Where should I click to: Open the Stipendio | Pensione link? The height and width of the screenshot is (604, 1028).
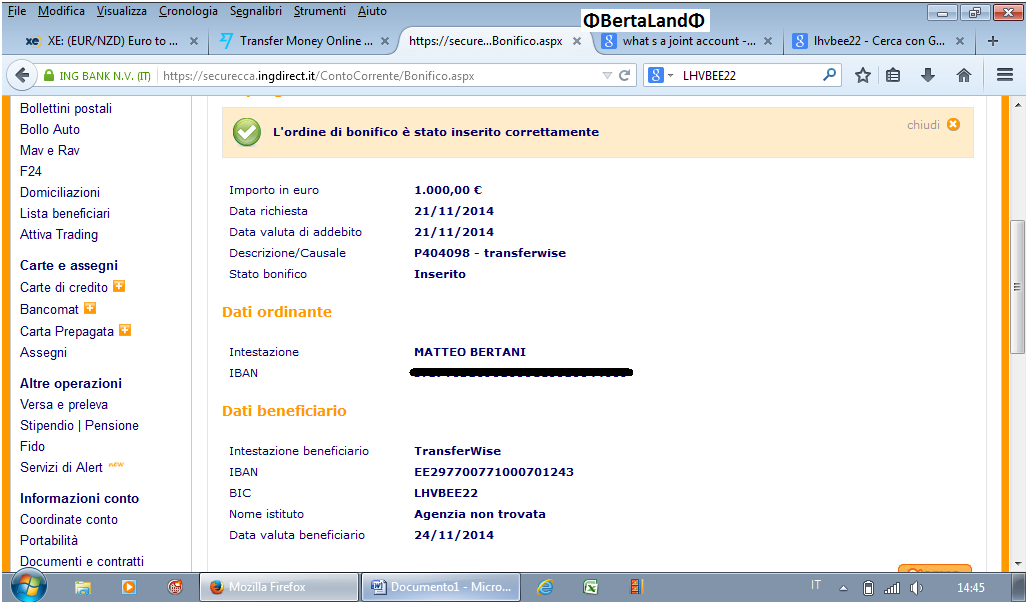coord(79,425)
